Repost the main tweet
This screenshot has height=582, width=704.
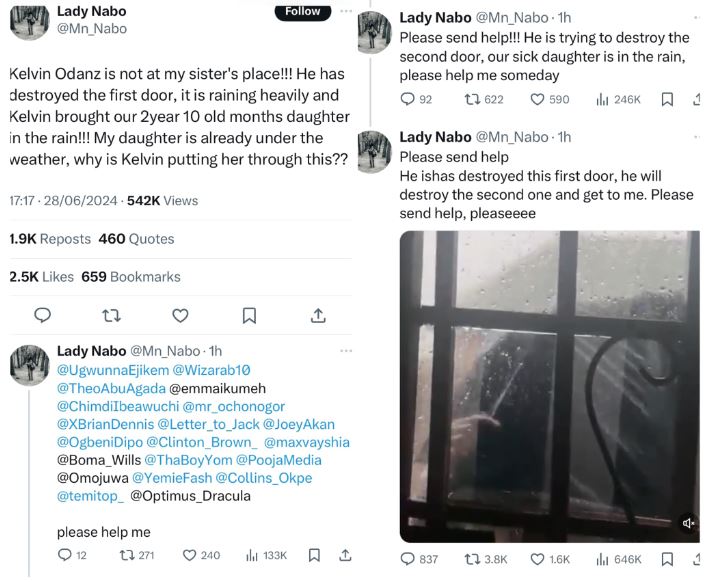tap(112, 315)
